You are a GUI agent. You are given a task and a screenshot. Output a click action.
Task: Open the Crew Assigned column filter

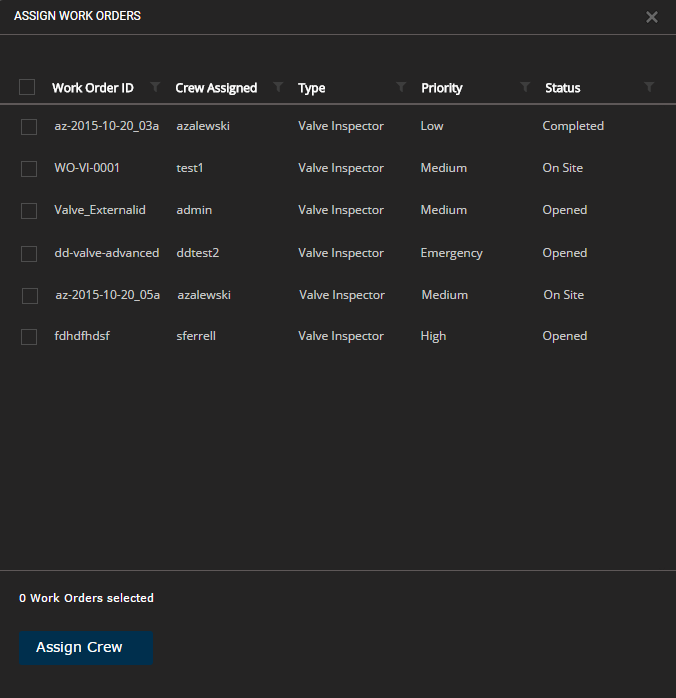tap(278, 87)
